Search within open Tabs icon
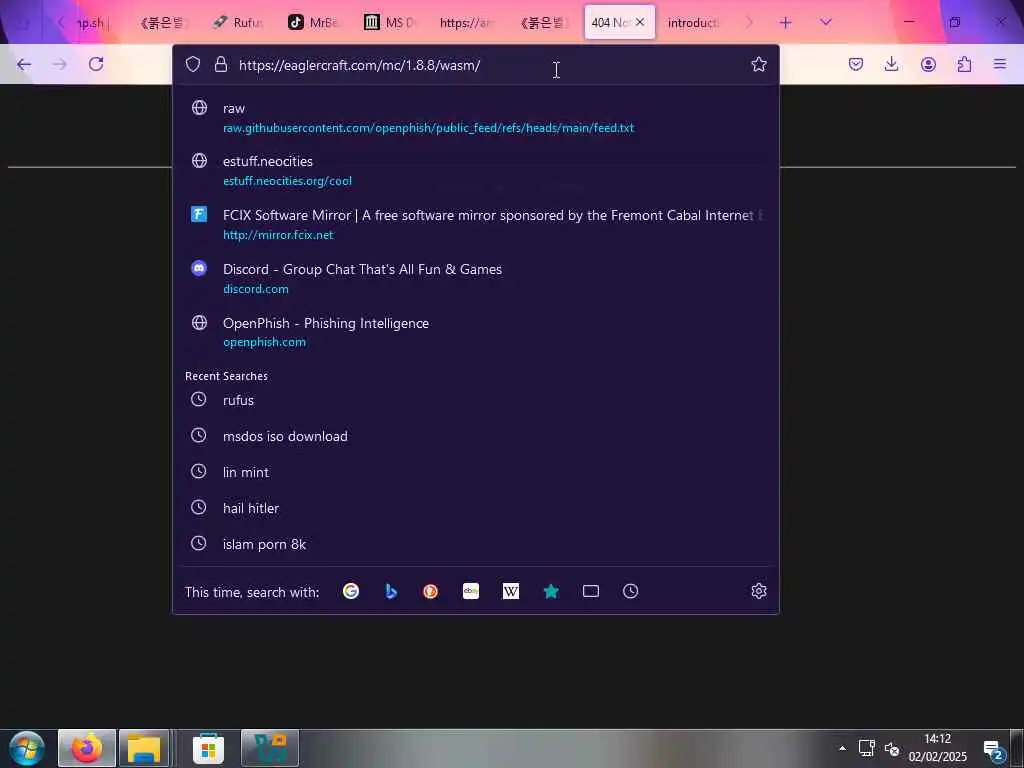Viewport: 1024px width, 768px height. click(x=590, y=591)
